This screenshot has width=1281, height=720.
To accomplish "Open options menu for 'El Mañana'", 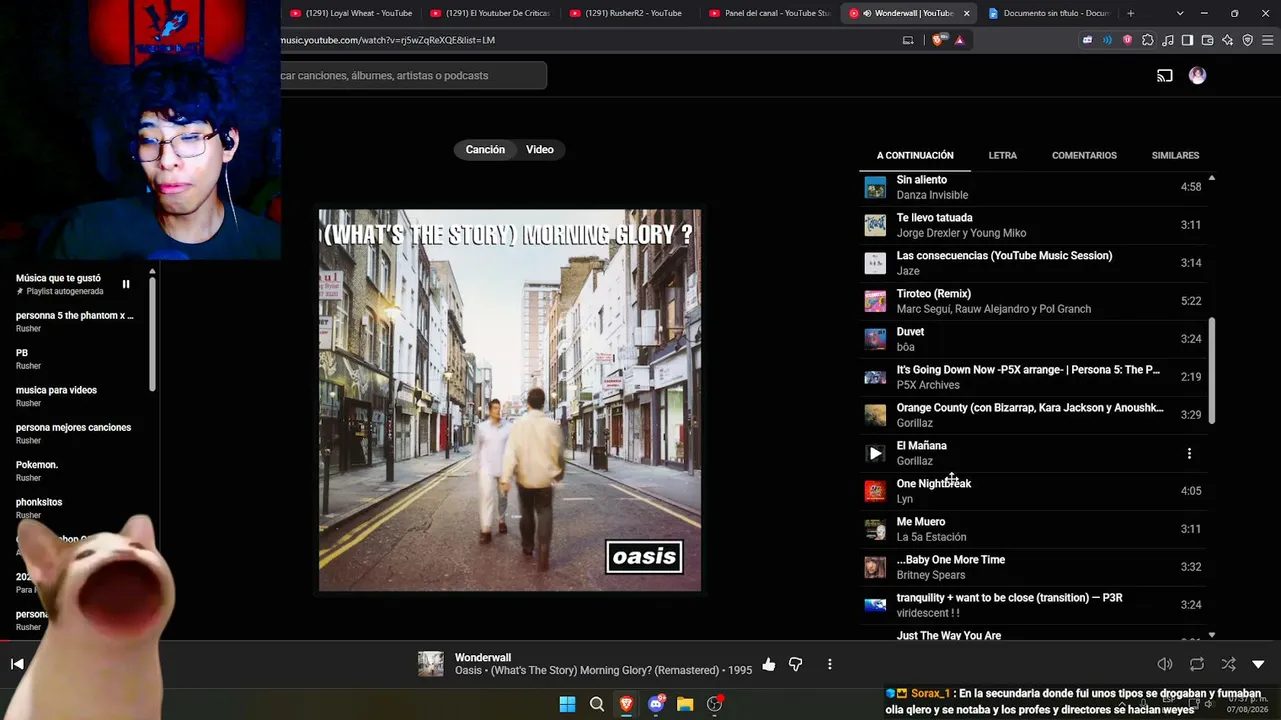I will (x=1189, y=454).
